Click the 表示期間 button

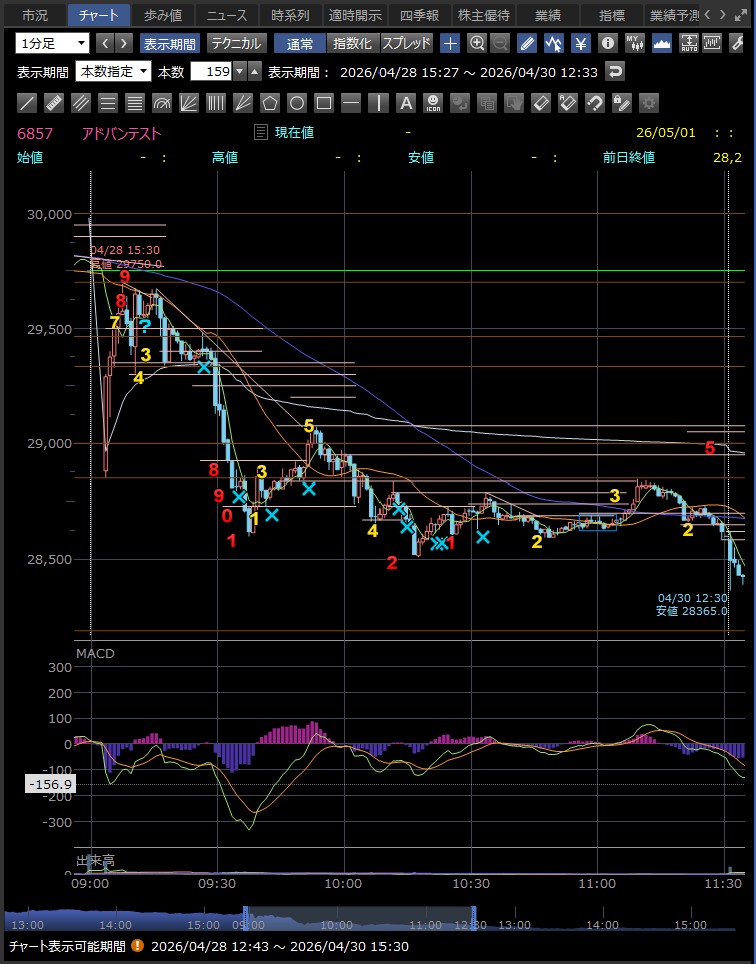[x=170, y=43]
